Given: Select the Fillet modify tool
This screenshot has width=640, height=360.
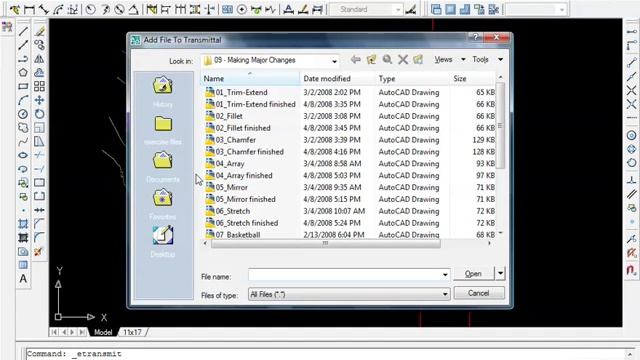Looking at the screenshot, I should coord(40,237).
